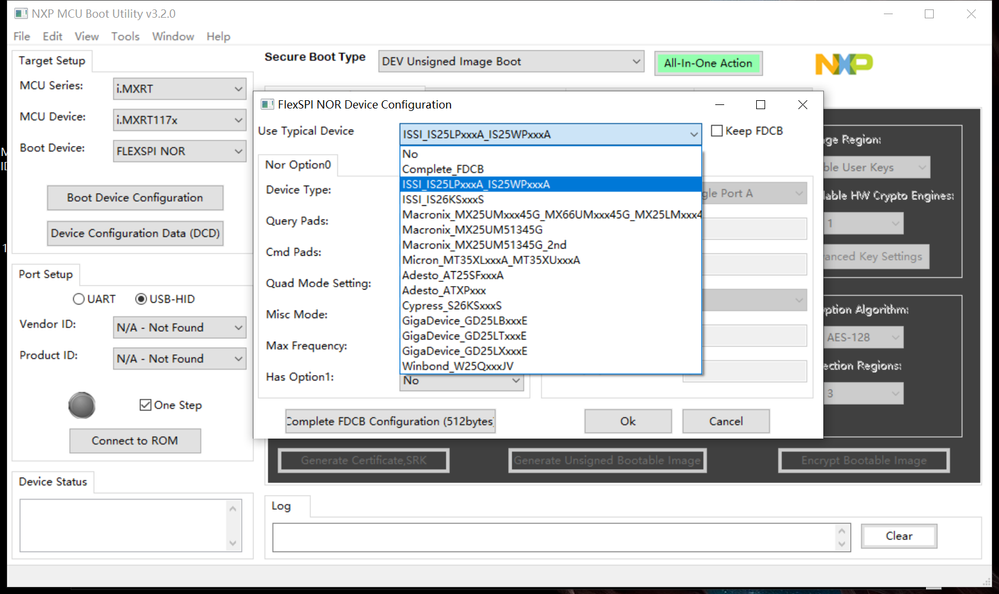Expand the Vendor ID dropdown
The height and width of the screenshot is (594, 999).
tap(179, 328)
